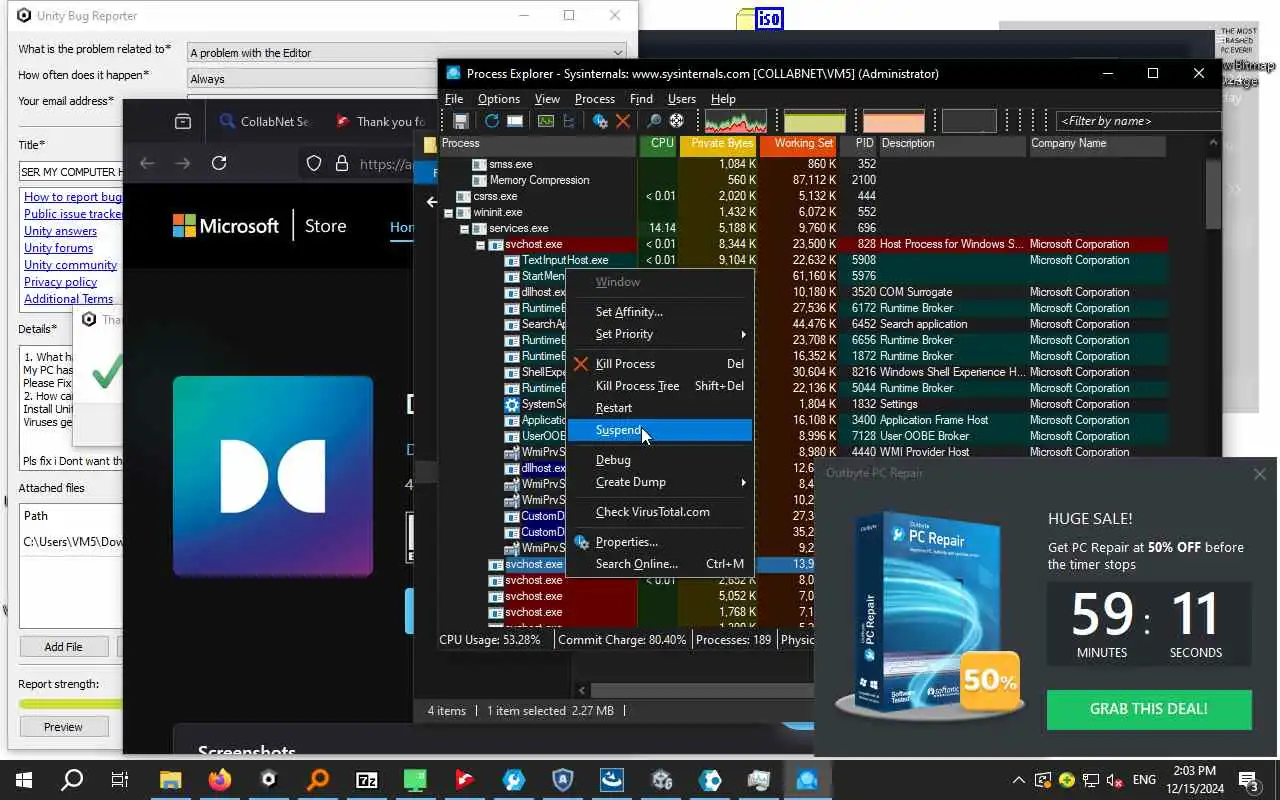Open the iso file icon on desktop
The width and height of the screenshot is (1280, 800).
[x=759, y=19]
